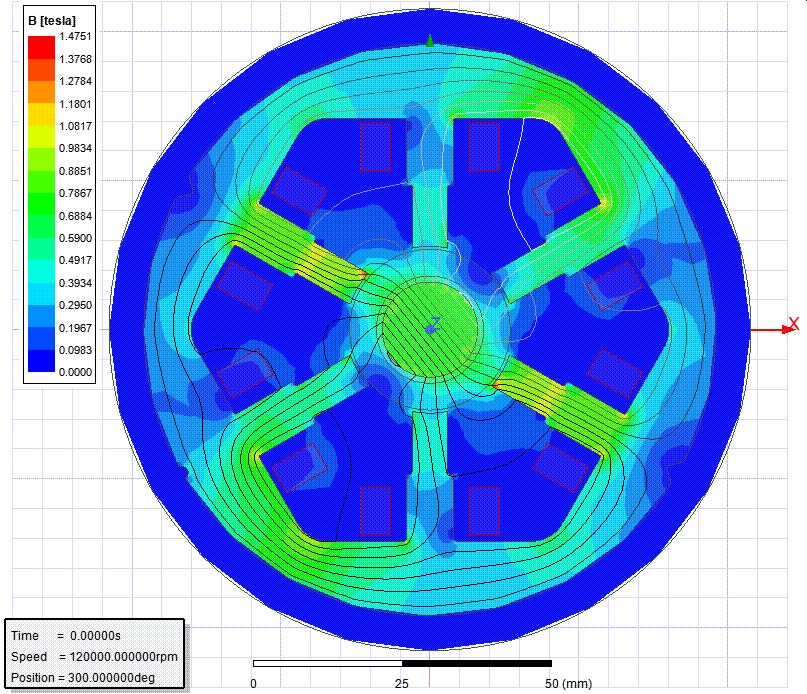Pick the red band atop the legend
The width and height of the screenshot is (807, 694).
tap(41, 47)
